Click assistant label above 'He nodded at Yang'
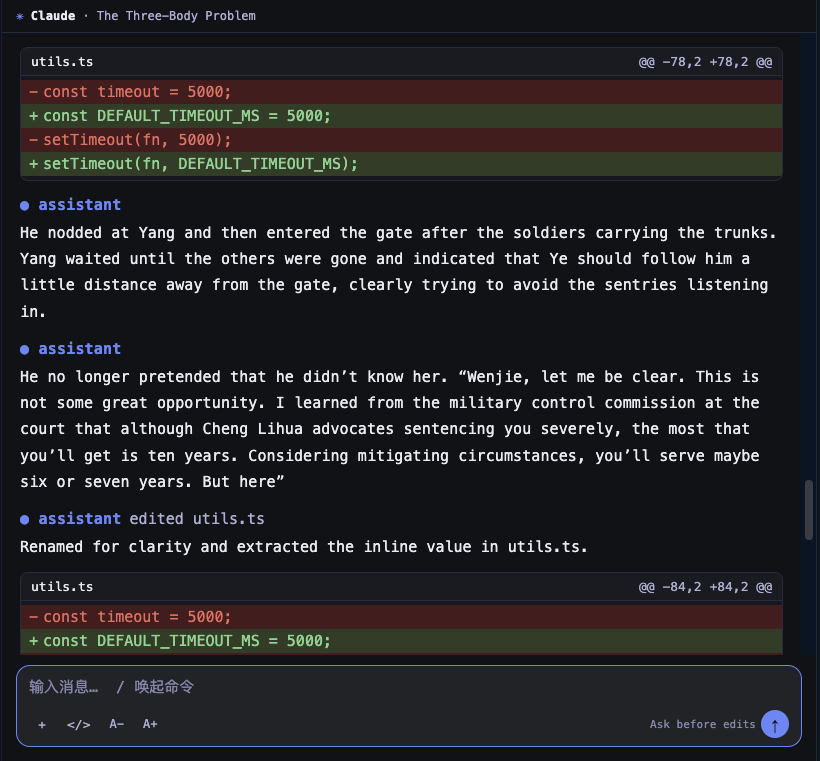This screenshot has width=820, height=761. (79, 205)
